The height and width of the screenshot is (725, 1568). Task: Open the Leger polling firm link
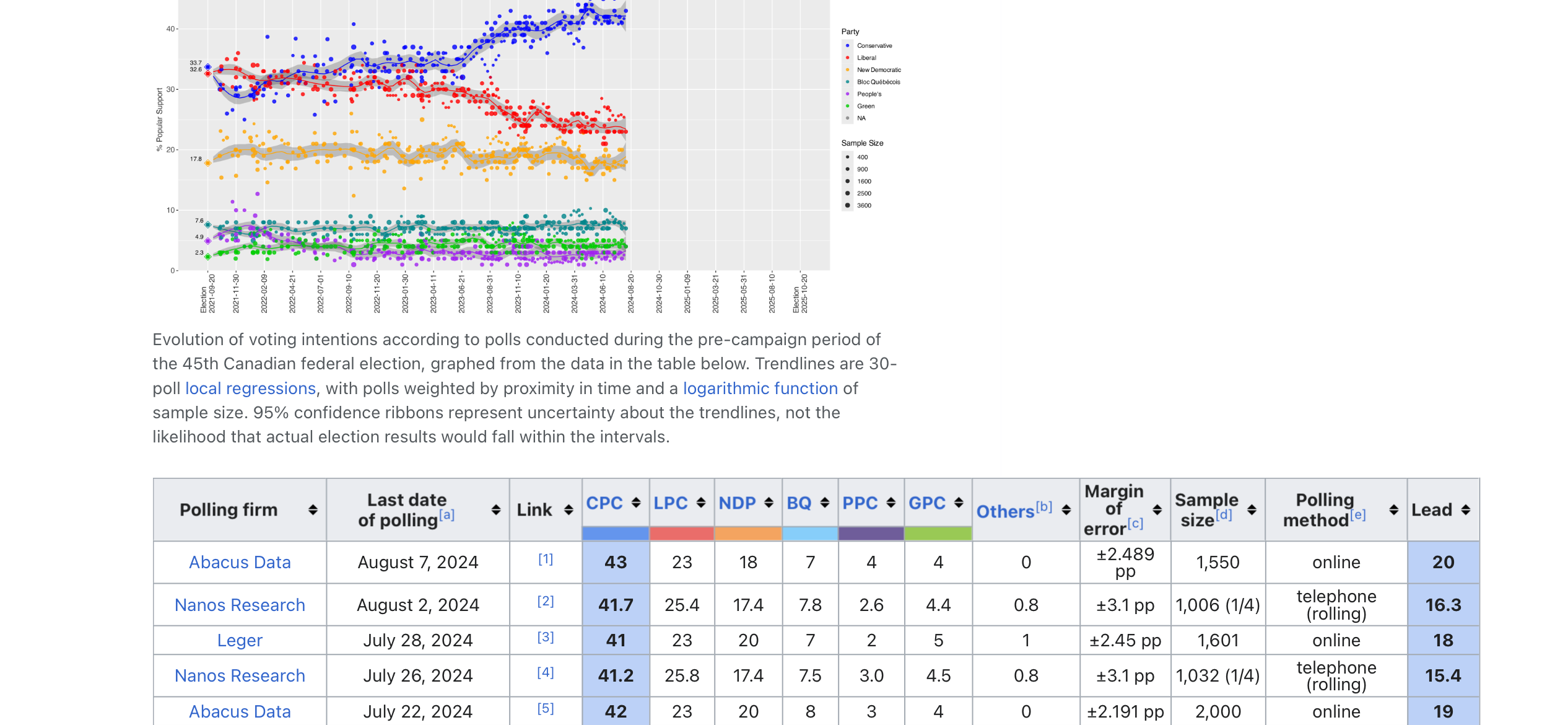(x=240, y=640)
